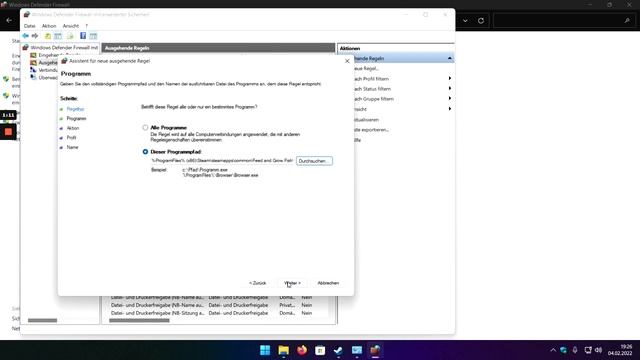Click the Abbrechen button
The image size is (640, 360).
click(328, 283)
